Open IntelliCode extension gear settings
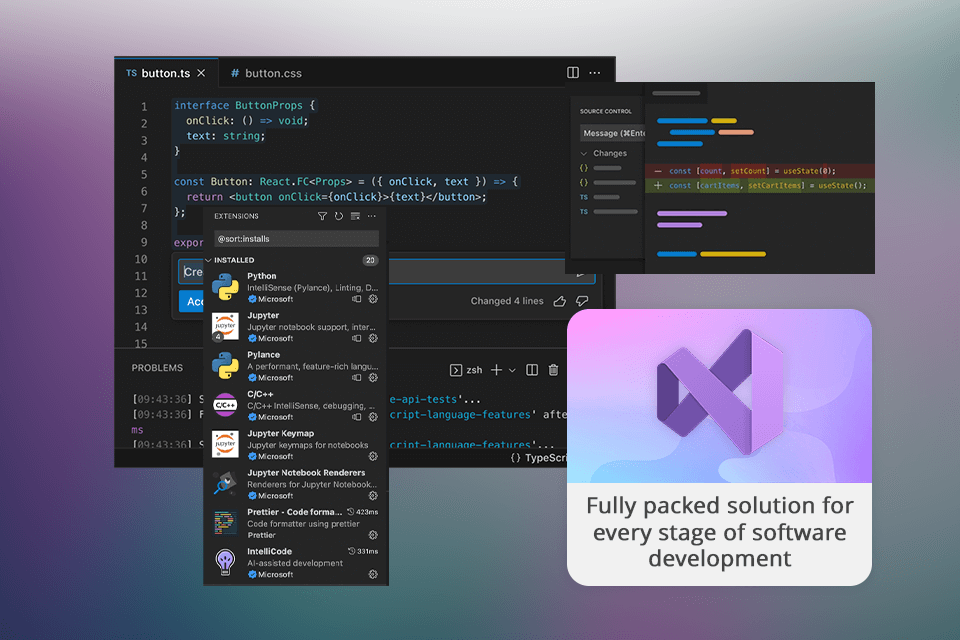The height and width of the screenshot is (640, 960). [373, 574]
